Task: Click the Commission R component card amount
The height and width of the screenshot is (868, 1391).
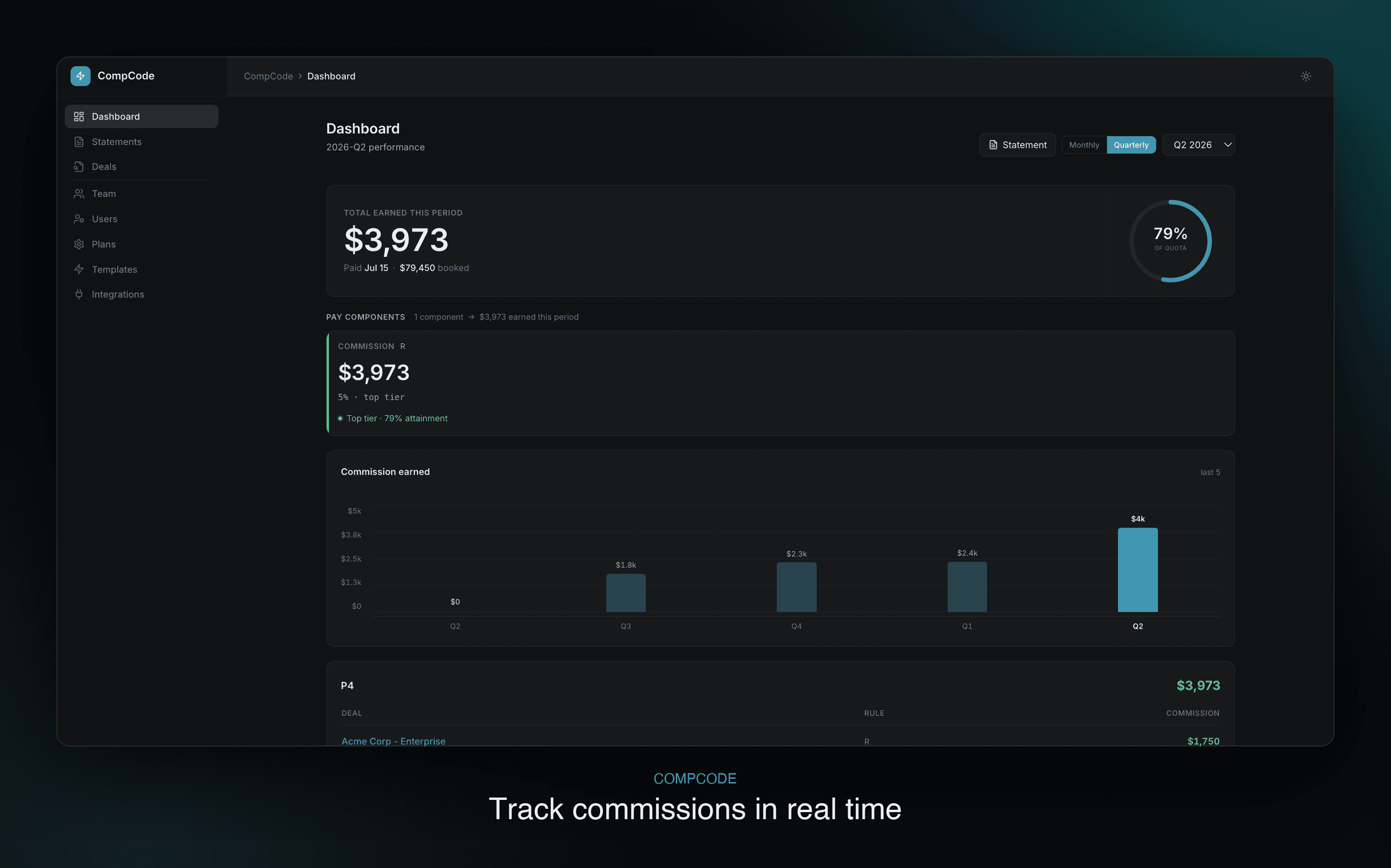Action: pyautogui.click(x=374, y=372)
